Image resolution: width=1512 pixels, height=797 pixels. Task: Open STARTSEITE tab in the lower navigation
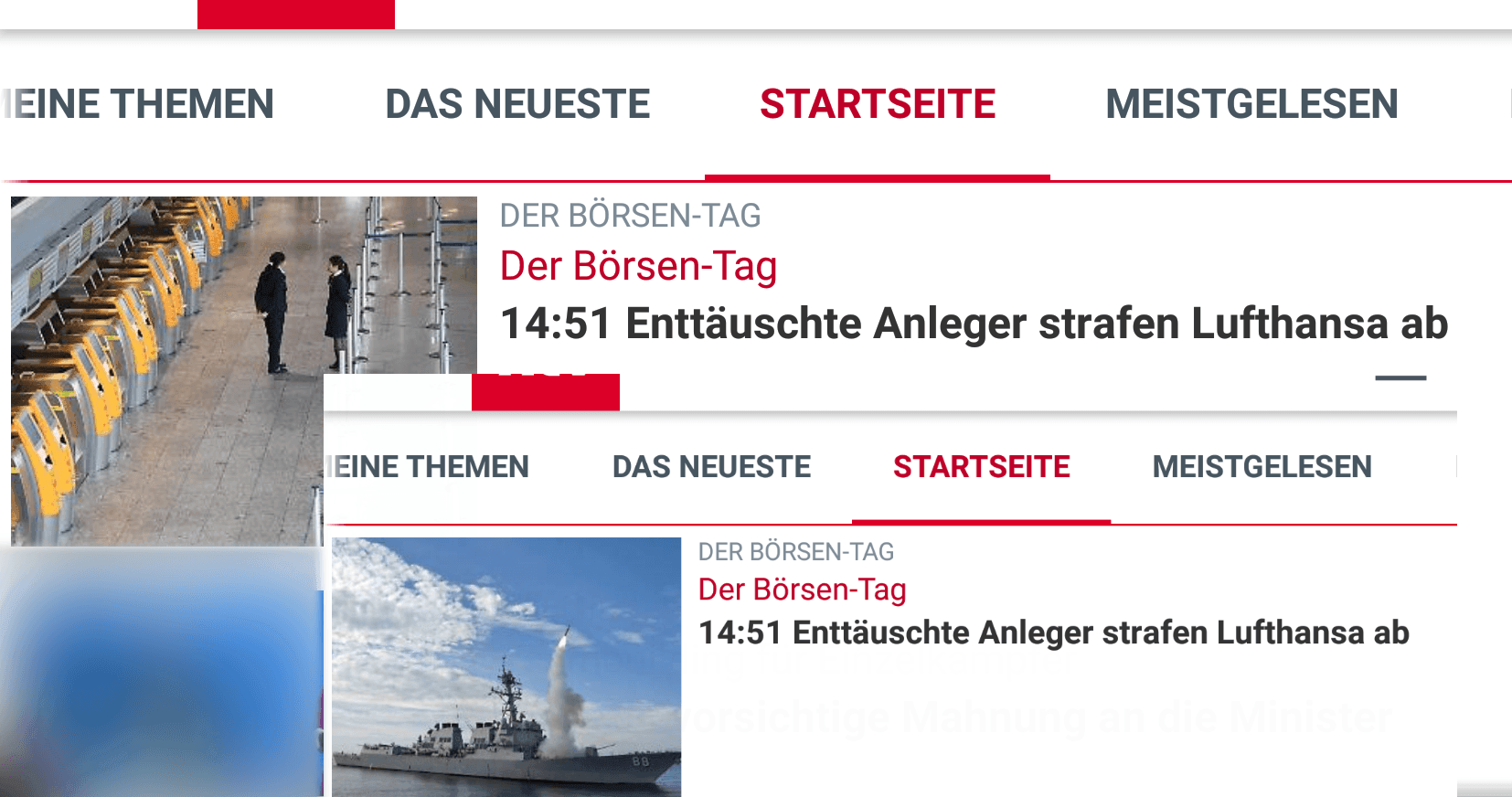(981, 467)
